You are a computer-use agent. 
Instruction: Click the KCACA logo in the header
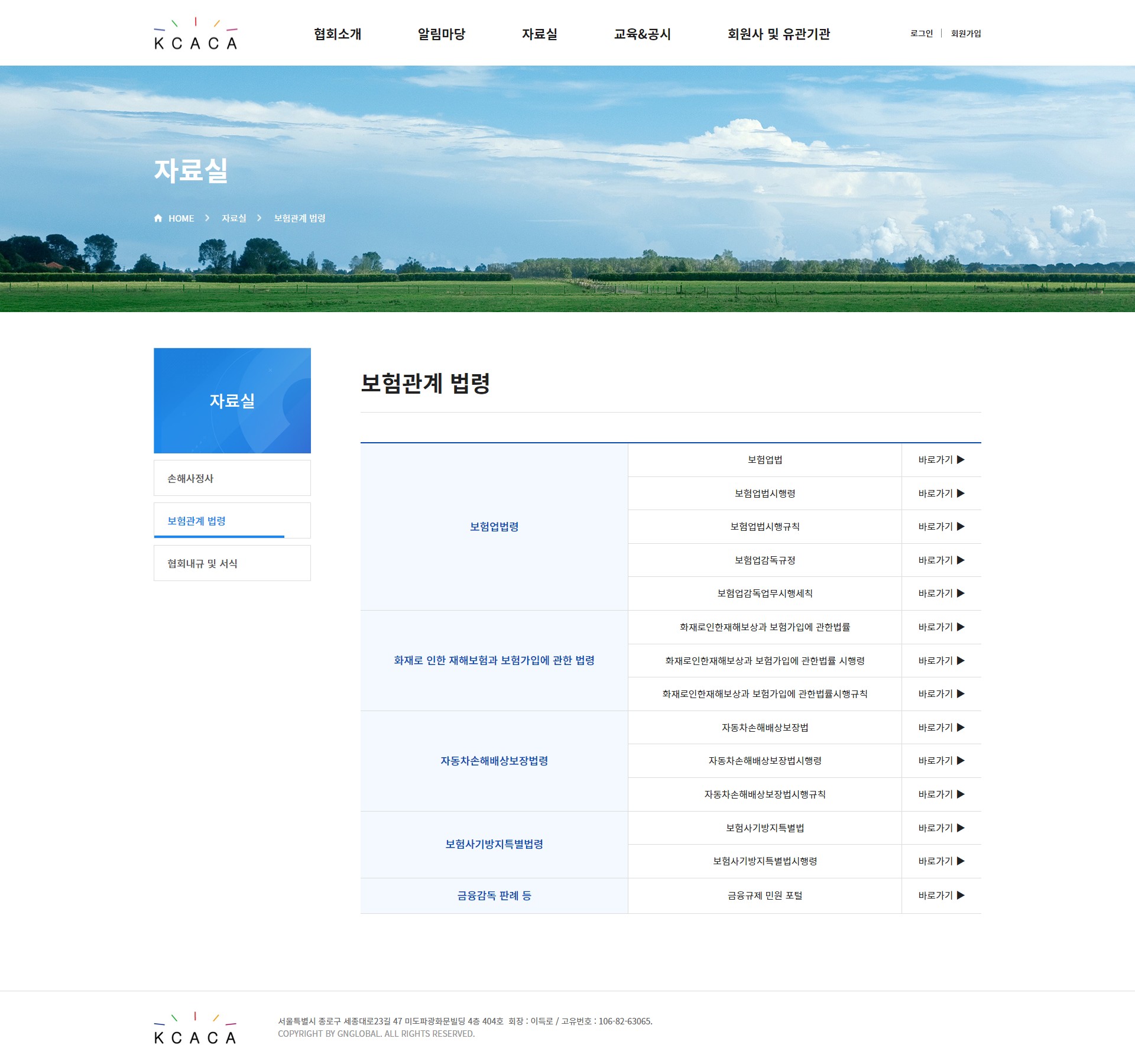195,34
